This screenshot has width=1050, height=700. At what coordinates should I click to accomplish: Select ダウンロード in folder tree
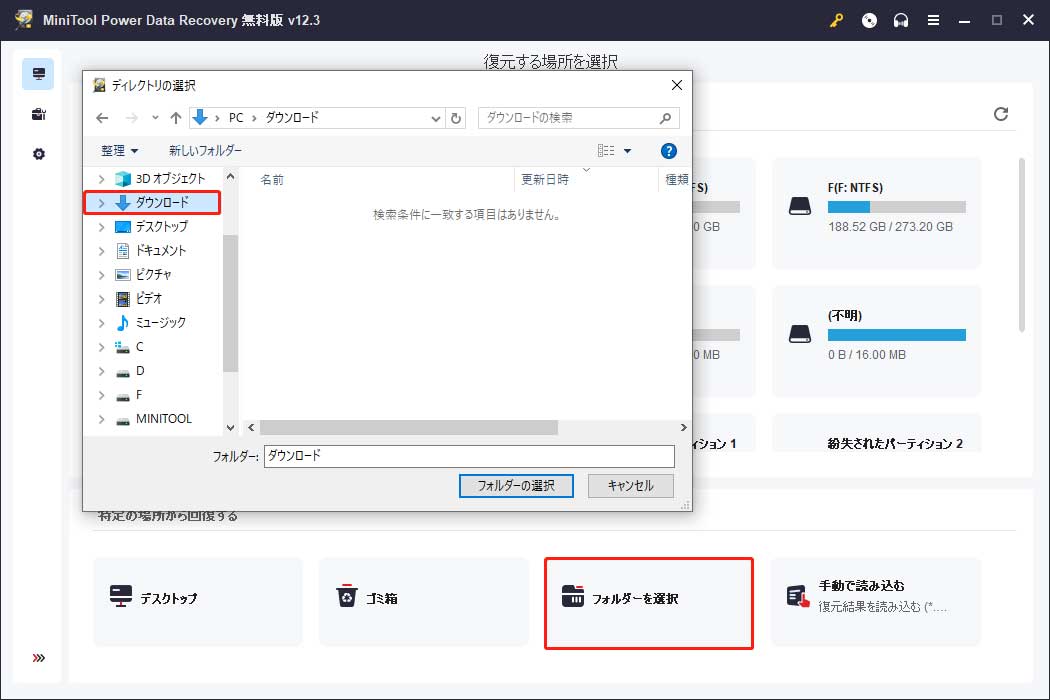pyautogui.click(x=162, y=202)
